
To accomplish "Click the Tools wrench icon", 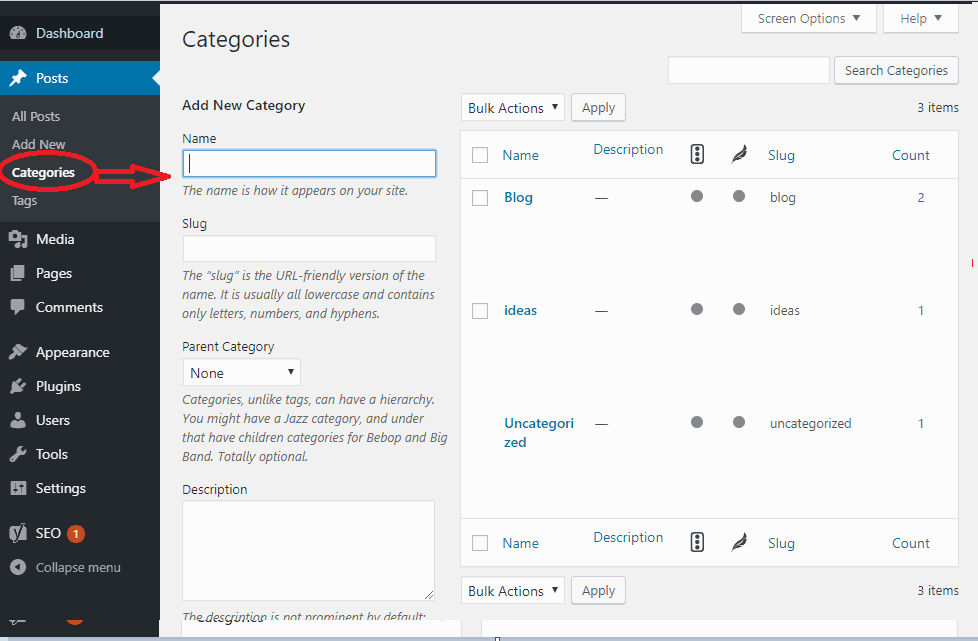I will pos(18,454).
